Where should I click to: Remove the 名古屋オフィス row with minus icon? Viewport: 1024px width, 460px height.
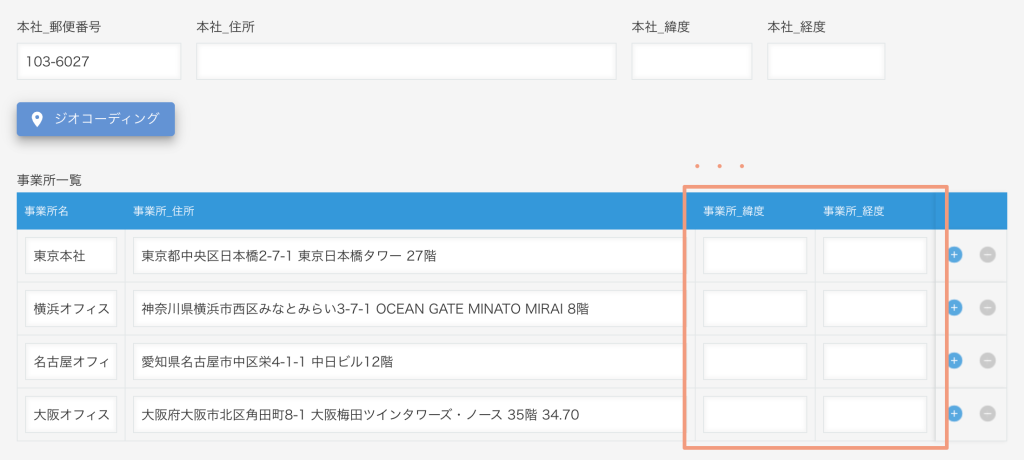[x=987, y=361]
